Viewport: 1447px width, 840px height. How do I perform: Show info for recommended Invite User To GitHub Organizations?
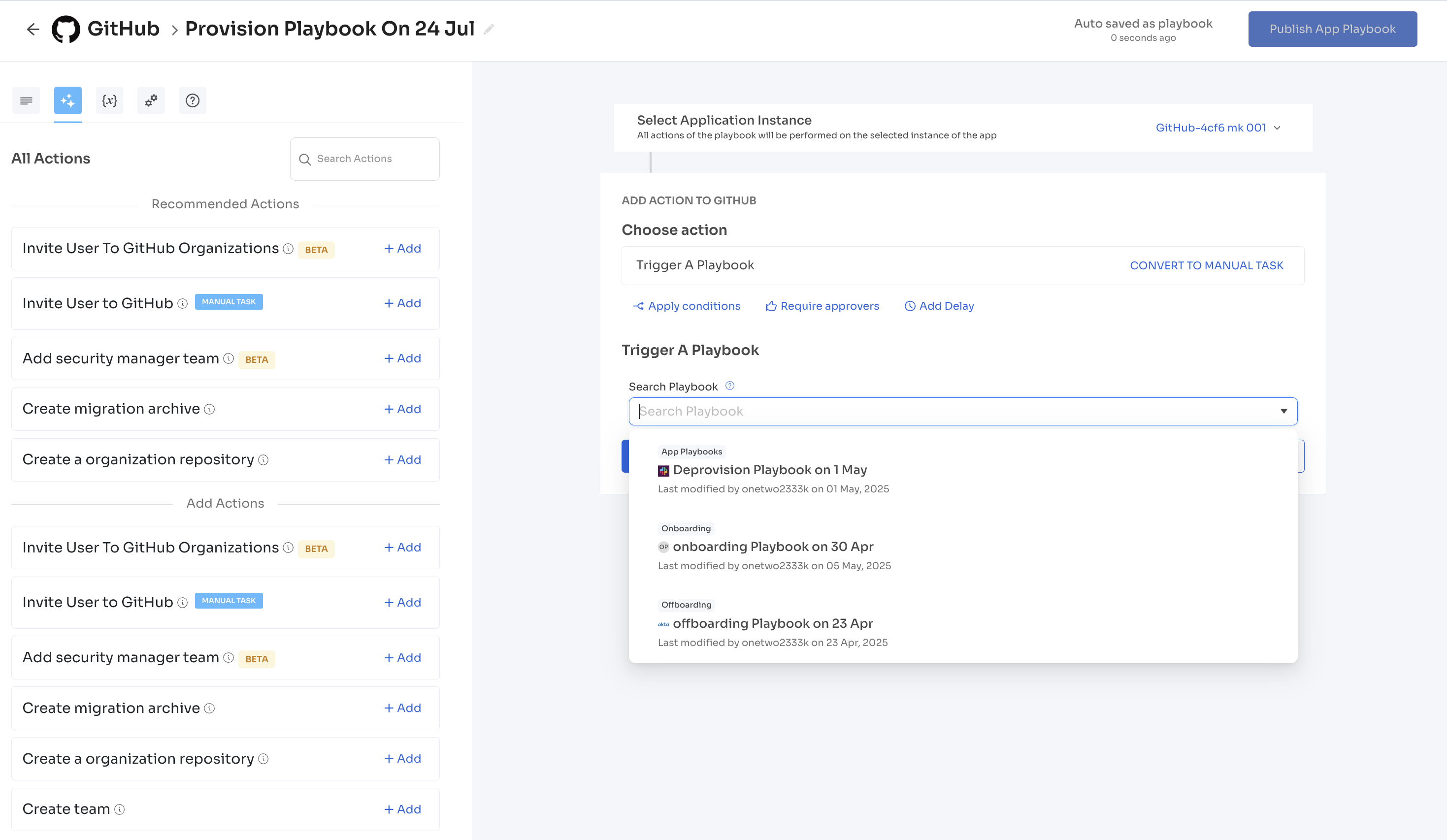pyautogui.click(x=288, y=249)
